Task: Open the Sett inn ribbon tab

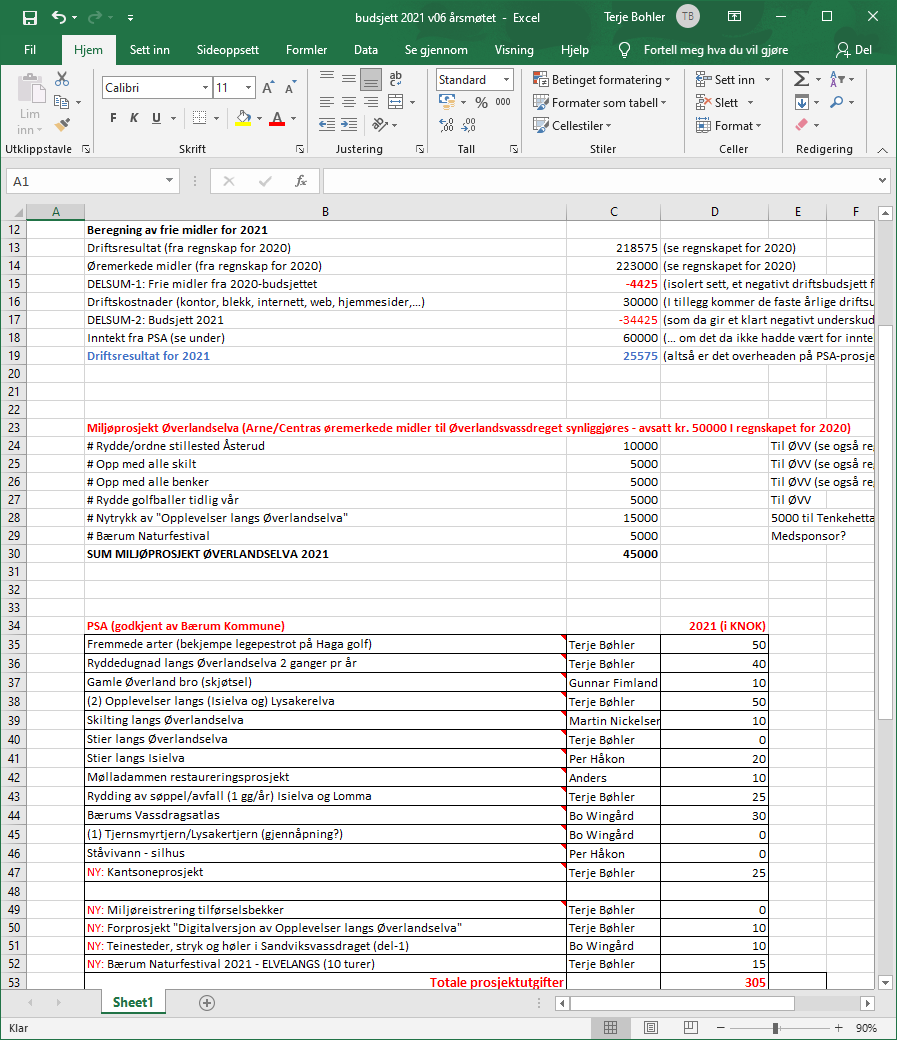Action: pos(150,50)
